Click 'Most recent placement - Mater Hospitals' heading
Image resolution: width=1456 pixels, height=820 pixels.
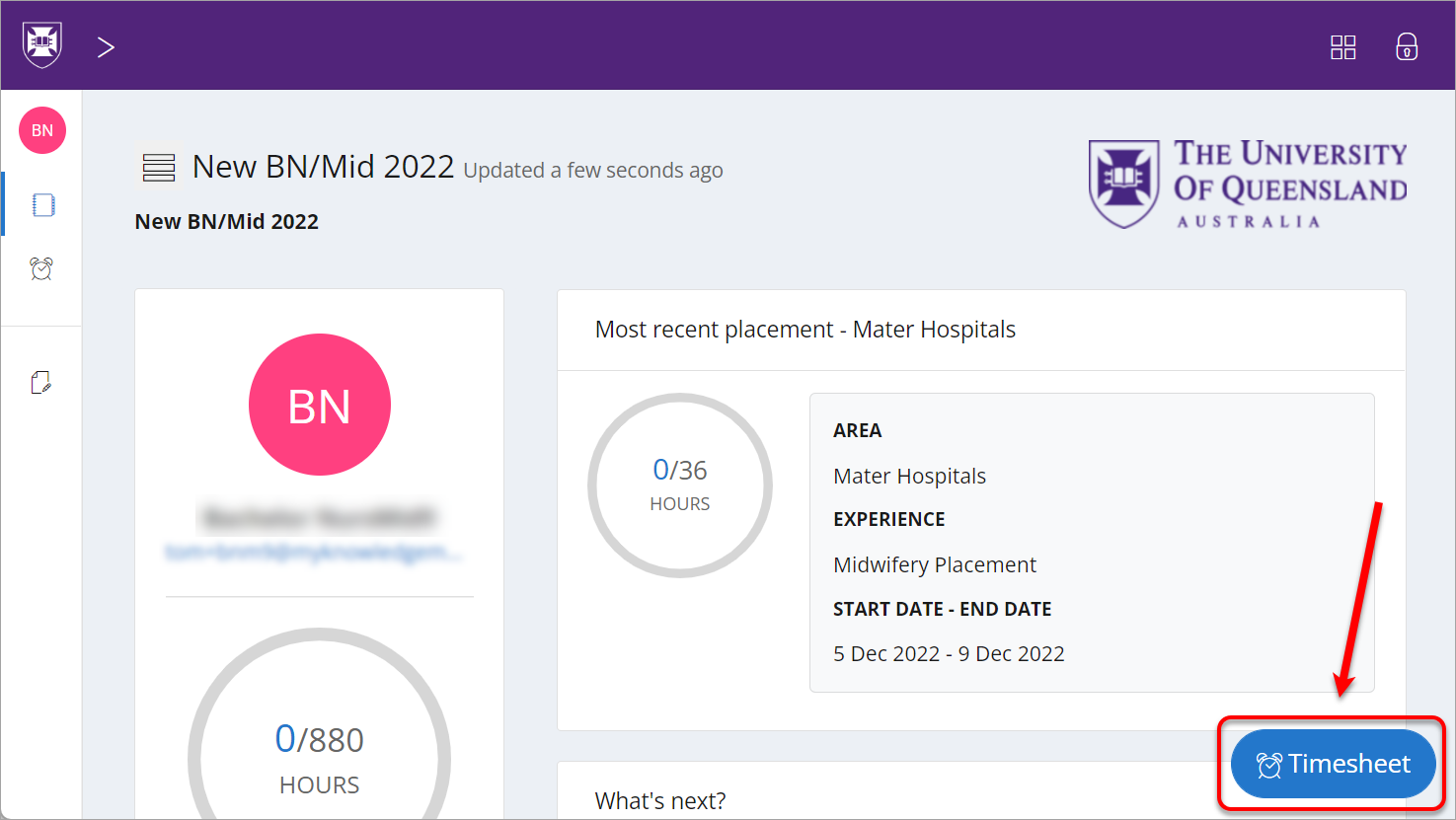pyautogui.click(x=805, y=330)
